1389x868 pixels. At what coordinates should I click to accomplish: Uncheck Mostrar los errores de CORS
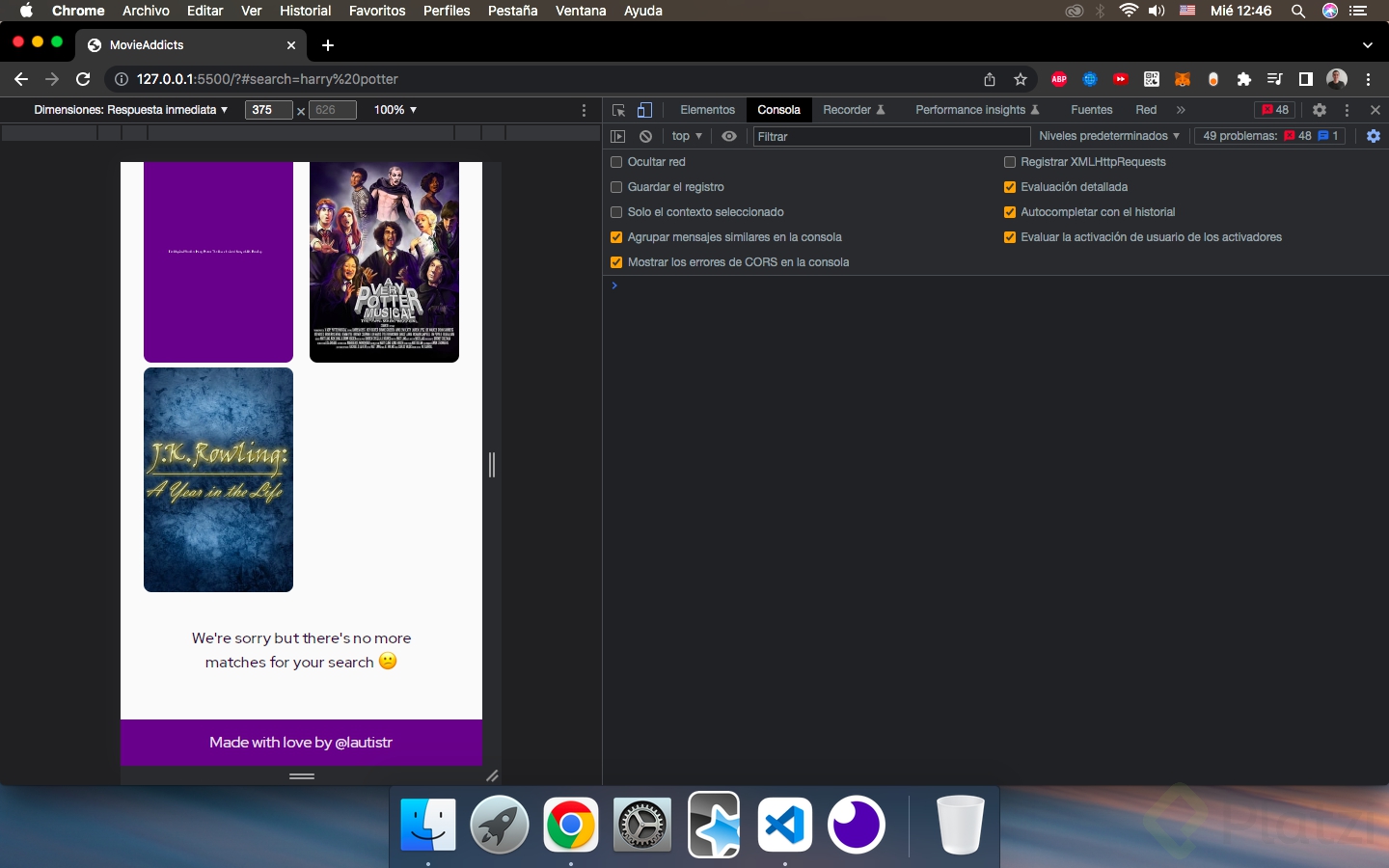pos(616,262)
